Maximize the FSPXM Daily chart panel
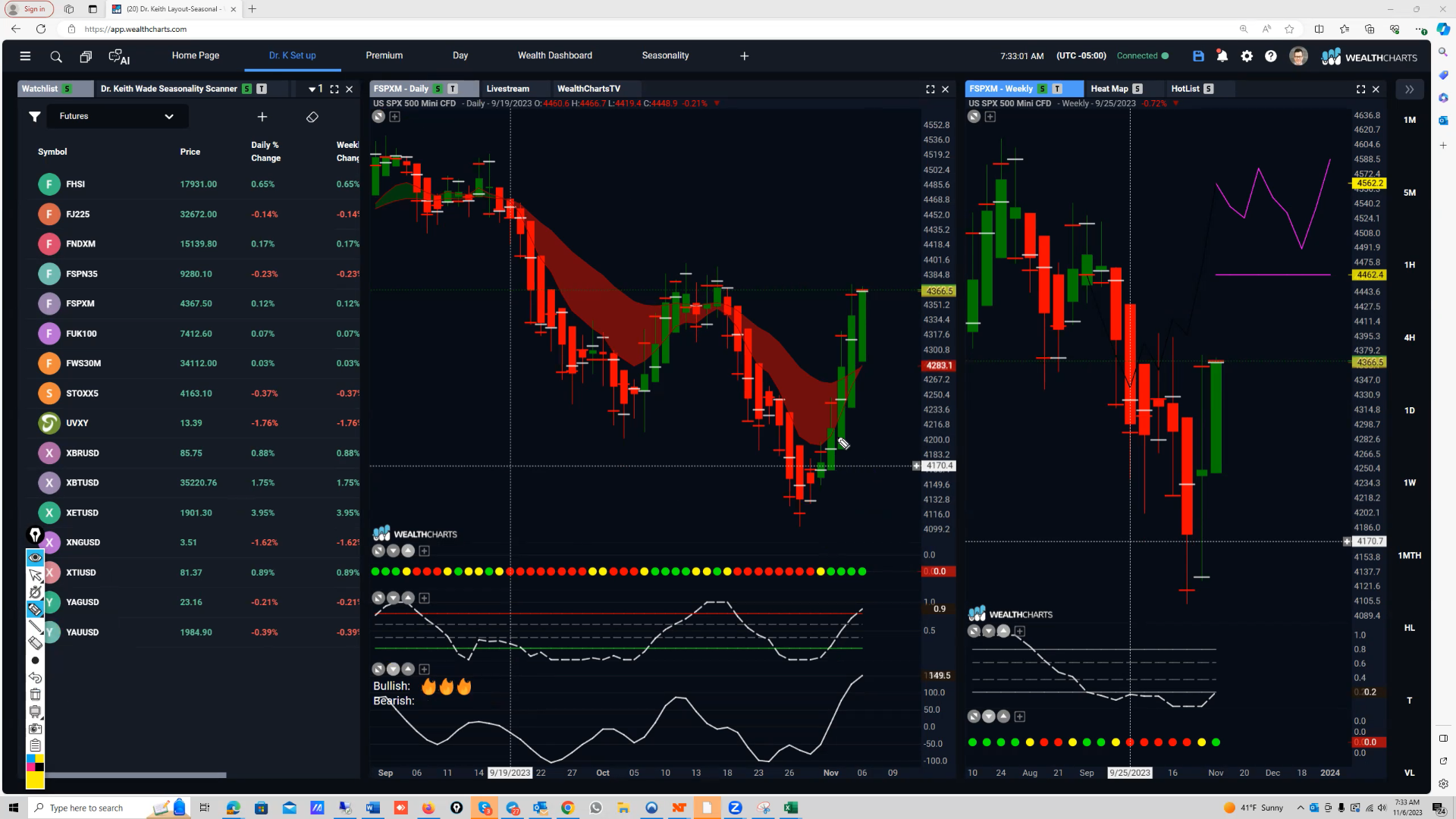The width and height of the screenshot is (1456, 819). (930, 89)
